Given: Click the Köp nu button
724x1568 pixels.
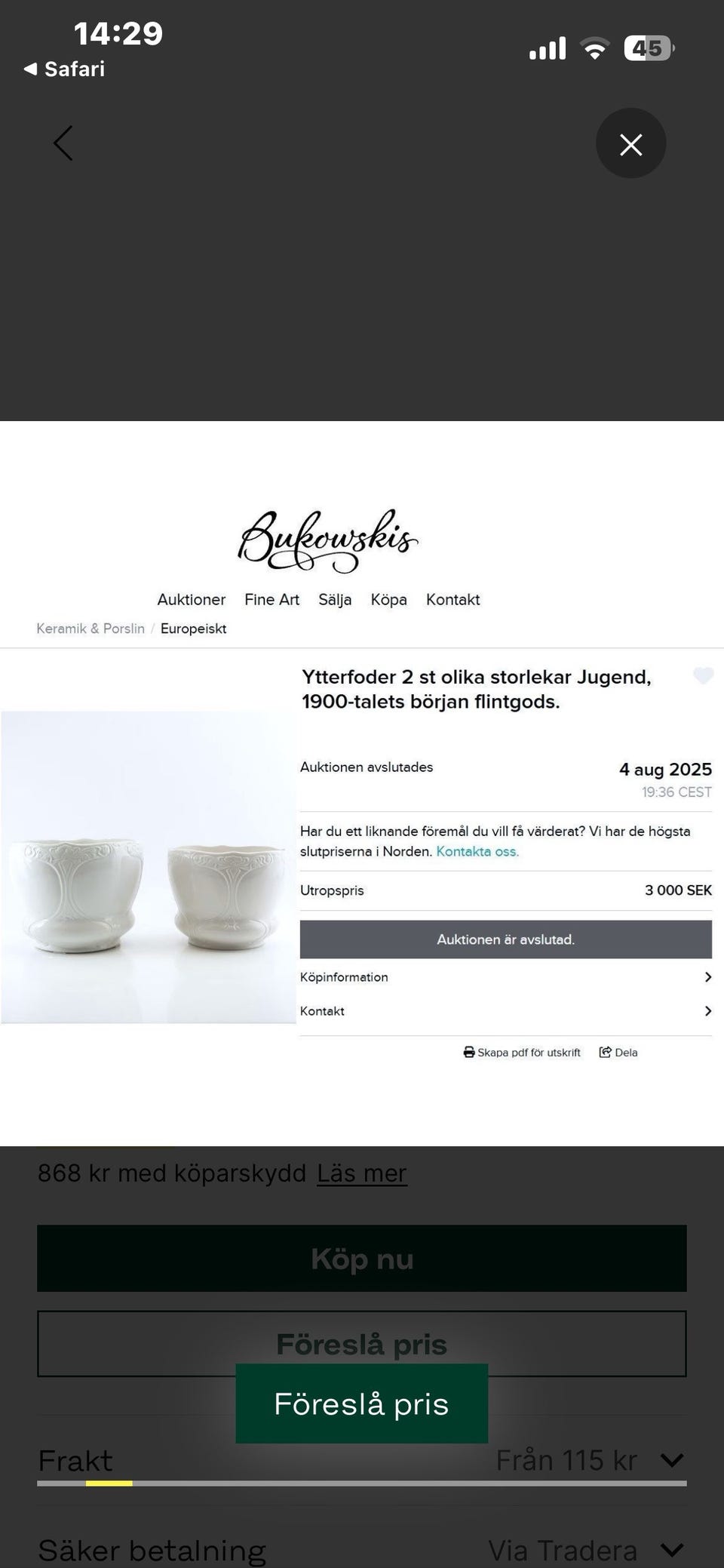Looking at the screenshot, I should 362,1258.
